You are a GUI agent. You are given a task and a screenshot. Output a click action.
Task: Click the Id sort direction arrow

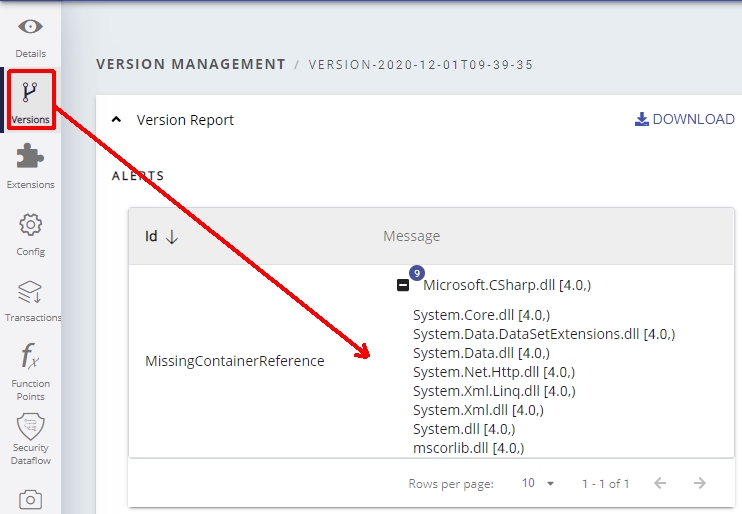(x=172, y=237)
